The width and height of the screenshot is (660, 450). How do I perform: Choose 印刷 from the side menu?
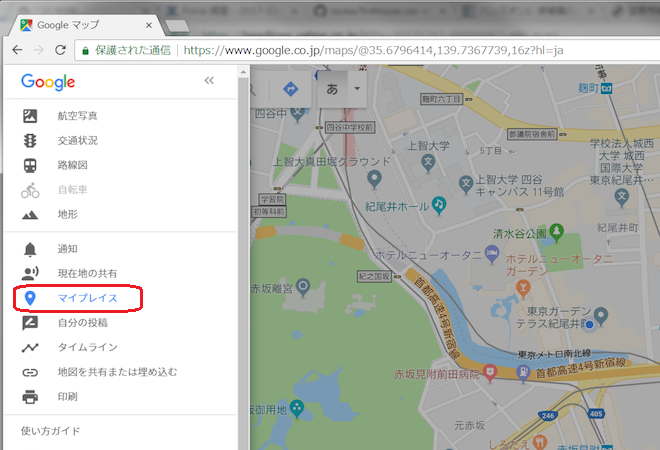pyautogui.click(x=67, y=397)
